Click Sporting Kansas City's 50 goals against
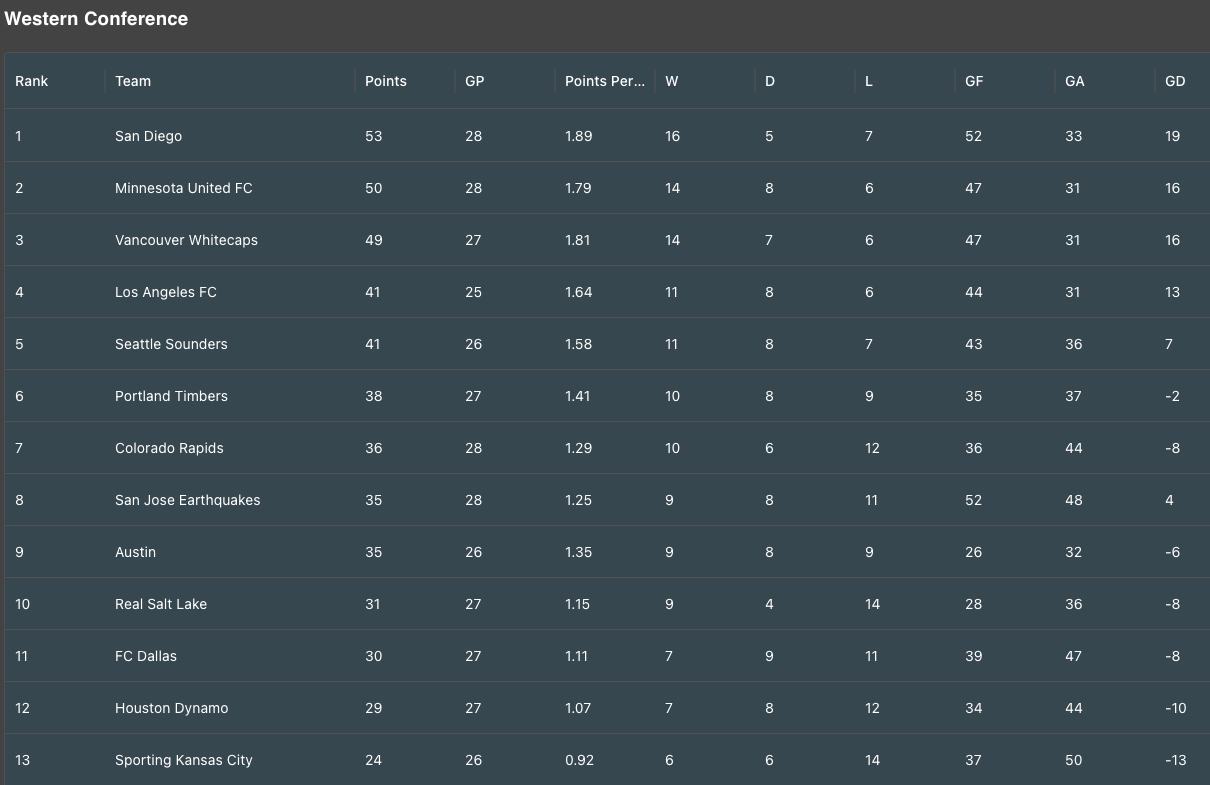 coord(1074,760)
